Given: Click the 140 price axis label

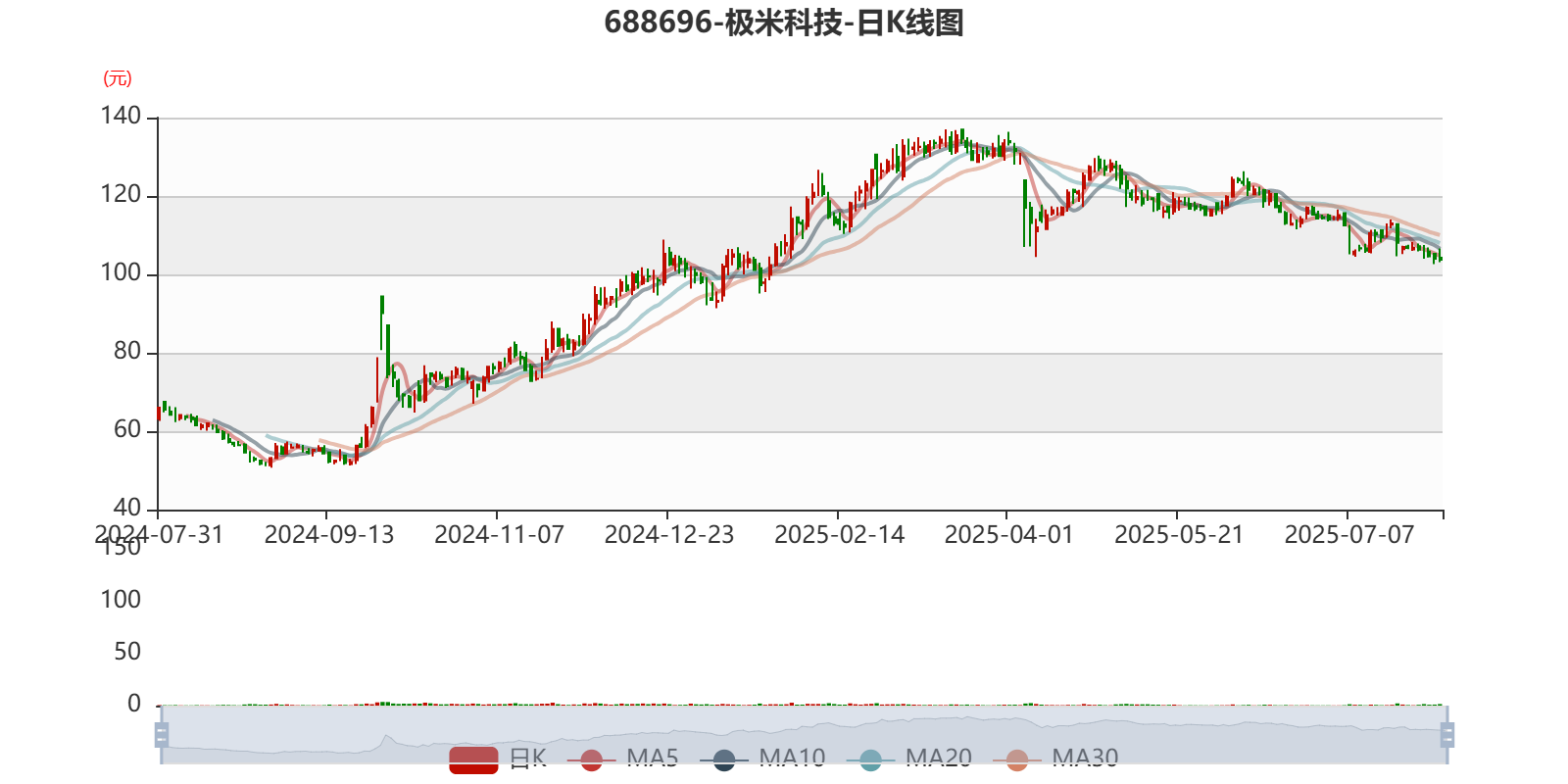Looking at the screenshot, I should (x=121, y=117).
